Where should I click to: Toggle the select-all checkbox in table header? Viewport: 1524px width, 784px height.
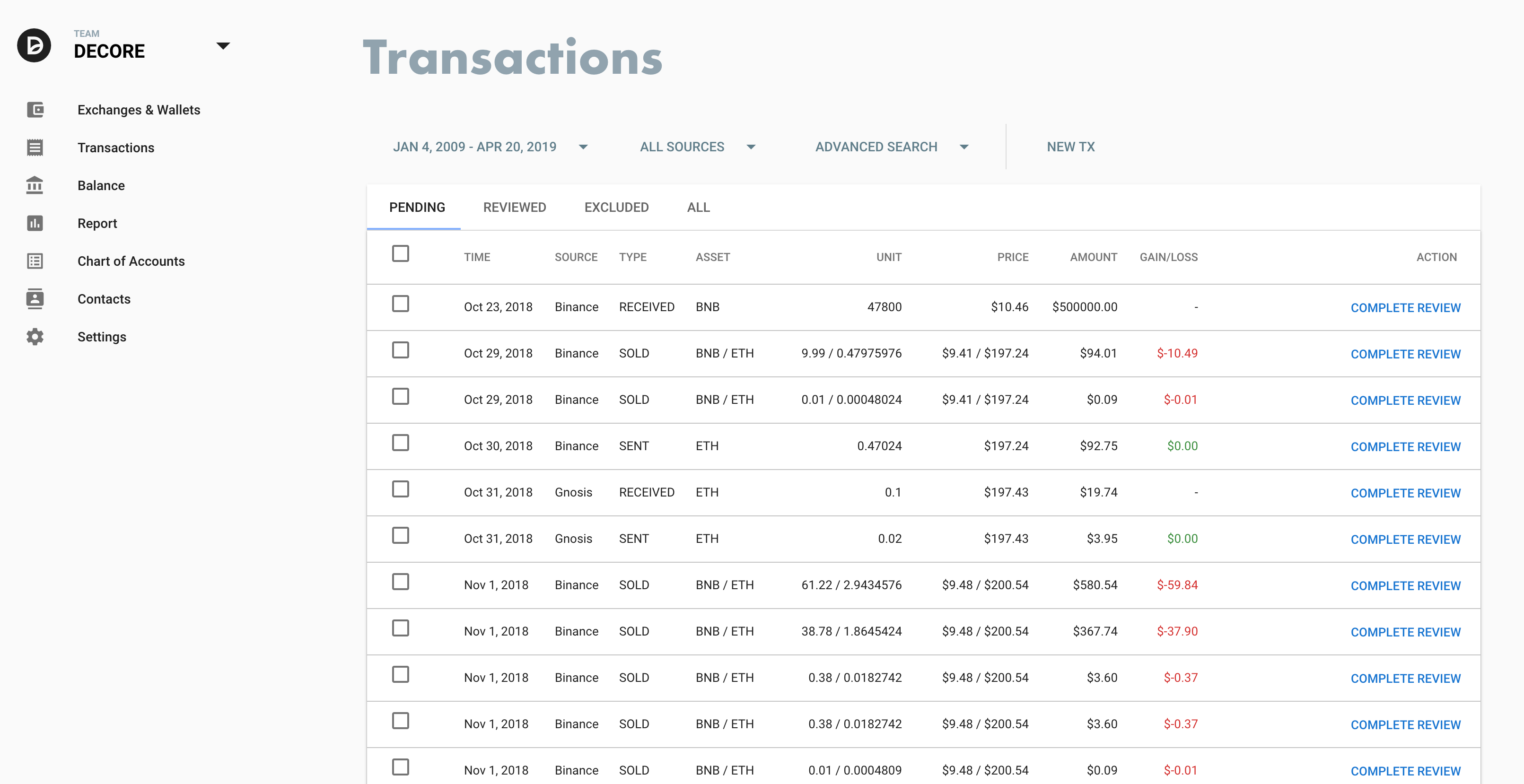pos(401,253)
